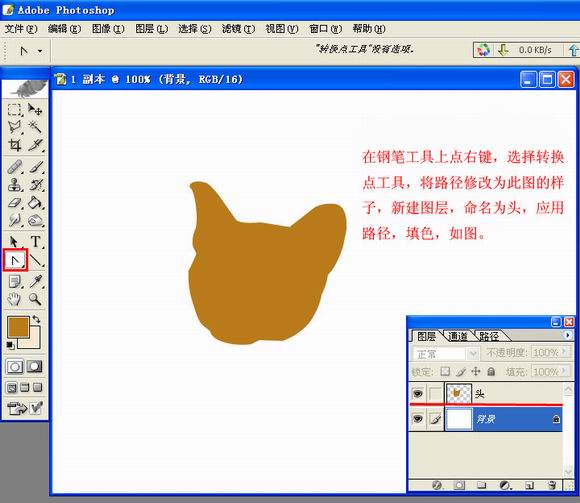Screen dimensions: 580x503
Task: Open the Layers palette flyout menu arrow
Action: (567, 335)
